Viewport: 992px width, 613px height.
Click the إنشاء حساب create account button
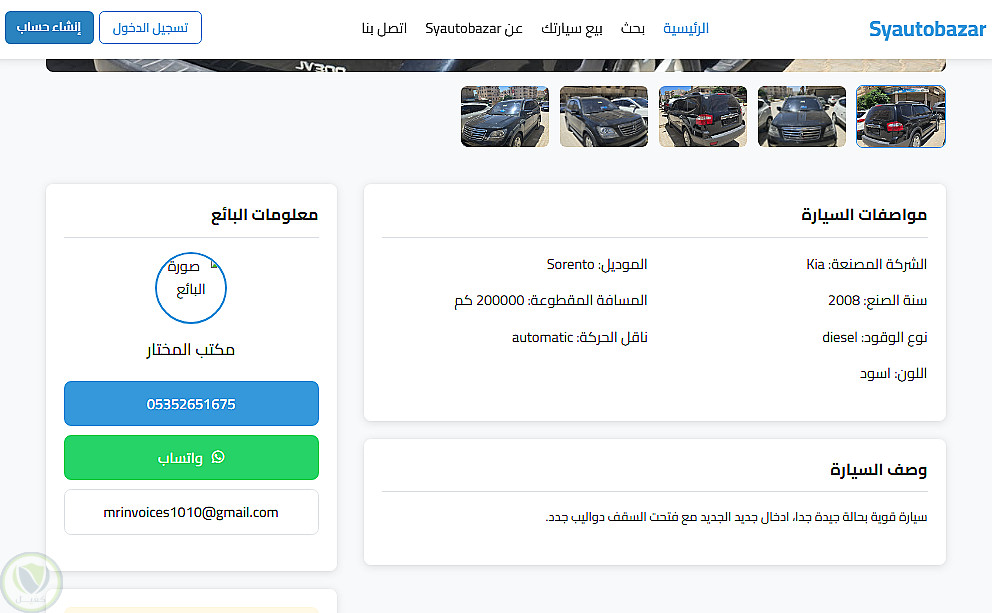[x=49, y=27]
